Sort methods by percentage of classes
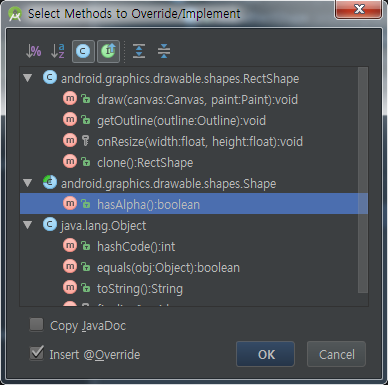Viewport: 388px width, 385px height. 33,51
